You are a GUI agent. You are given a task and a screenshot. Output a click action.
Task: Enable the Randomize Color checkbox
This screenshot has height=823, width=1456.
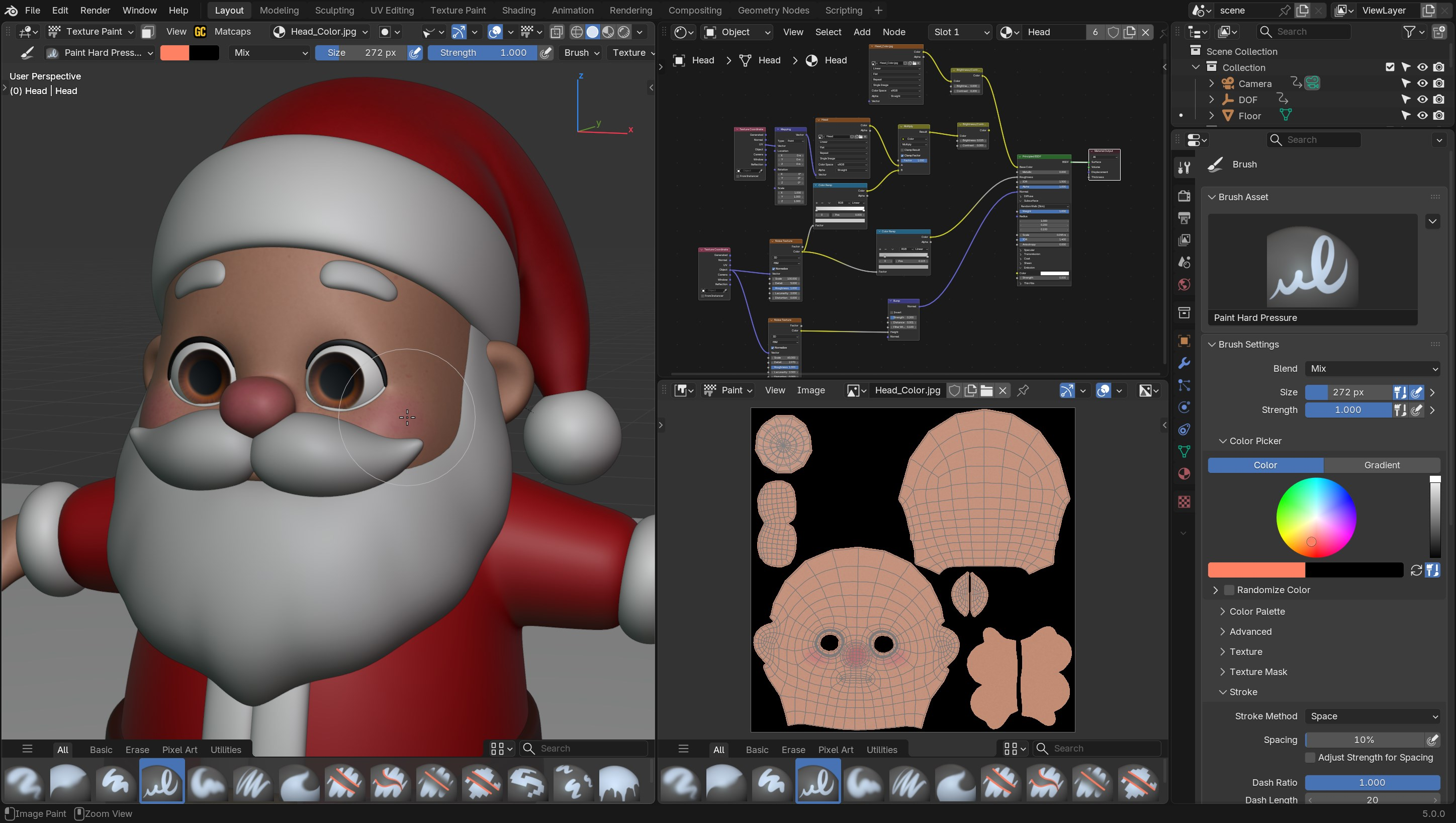pos(1229,590)
